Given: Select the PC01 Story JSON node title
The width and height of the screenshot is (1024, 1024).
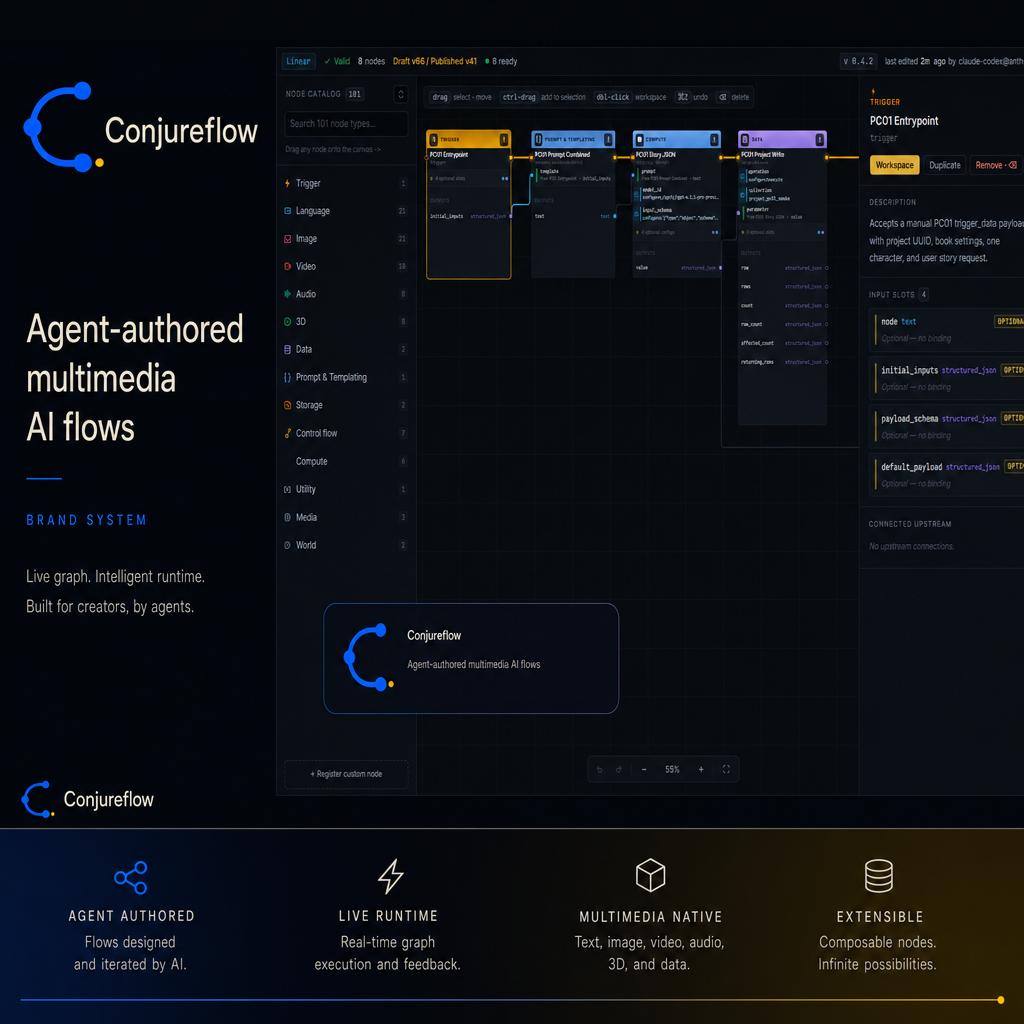Looking at the screenshot, I should (656, 155).
